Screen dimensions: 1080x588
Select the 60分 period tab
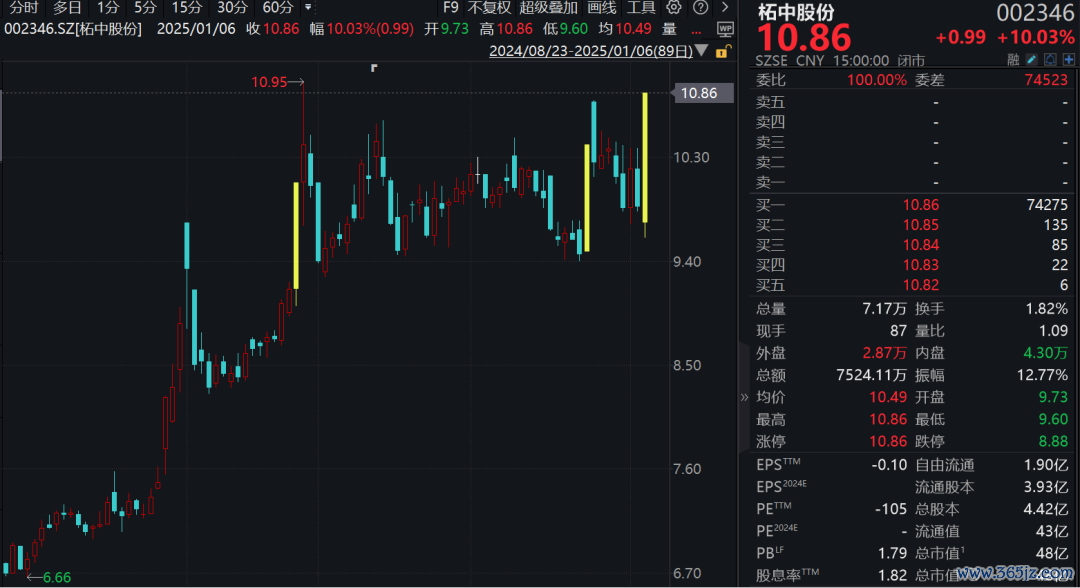click(278, 8)
